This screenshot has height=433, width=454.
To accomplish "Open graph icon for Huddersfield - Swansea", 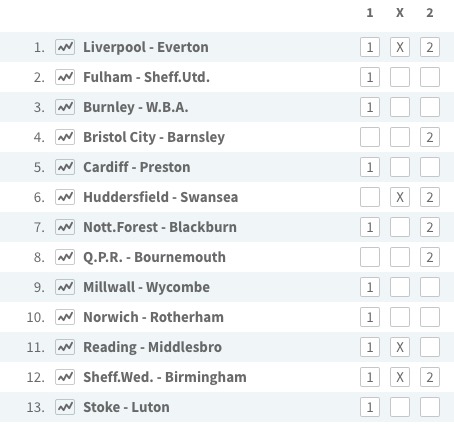I will tap(65, 197).
